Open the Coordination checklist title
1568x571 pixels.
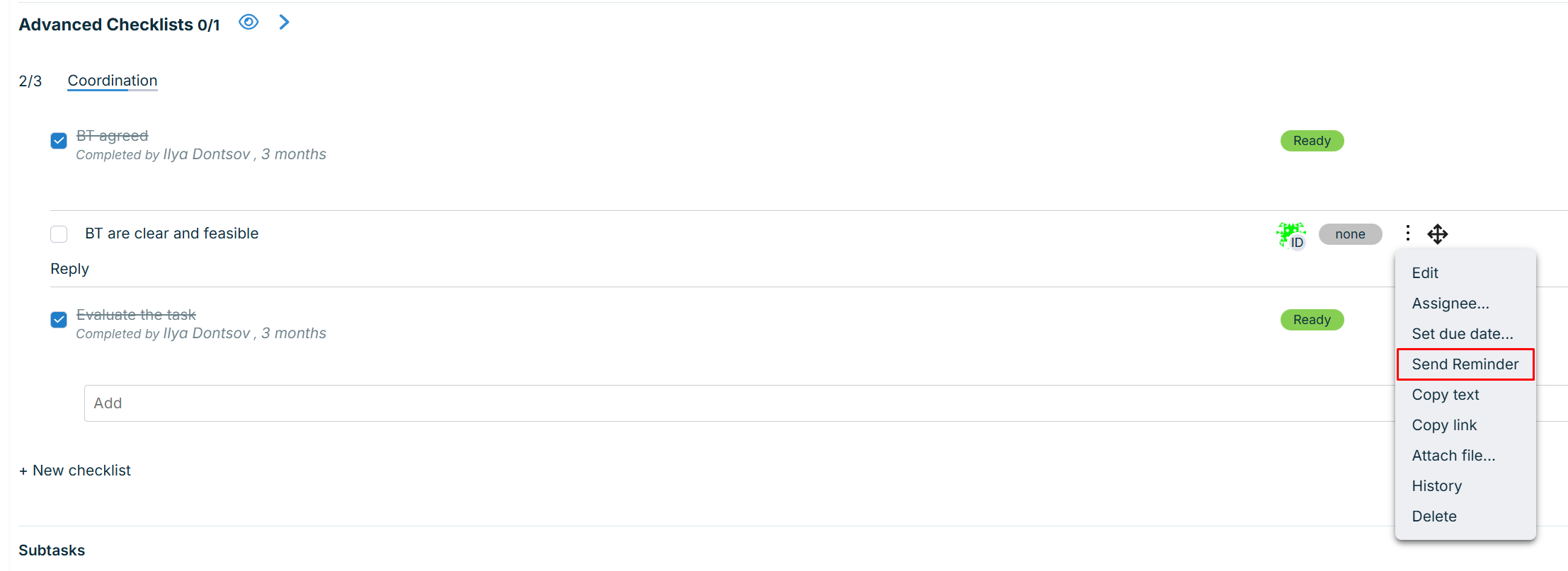point(113,81)
